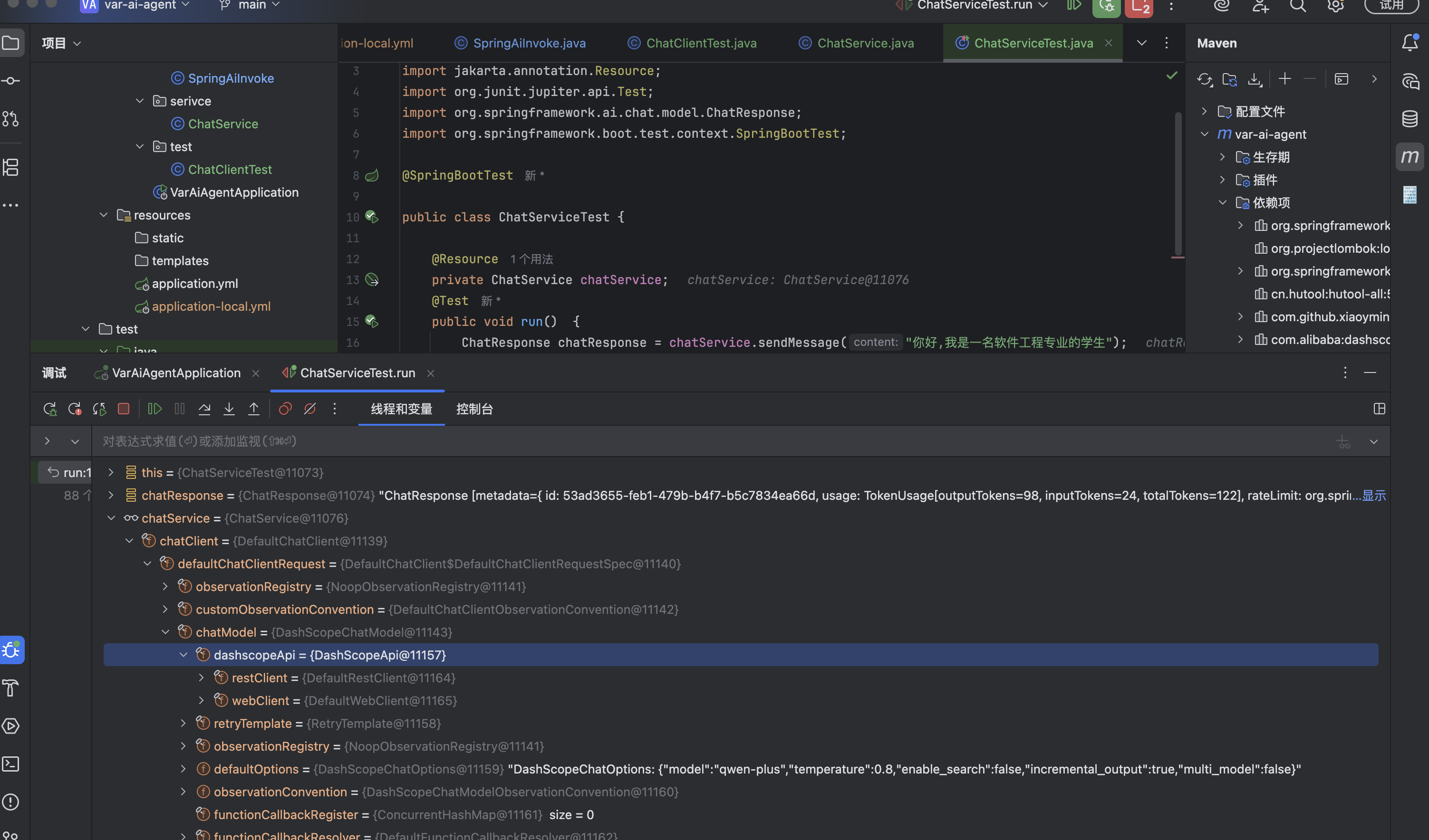Screen dimensions: 1429x840
Task: Step over in debug toolbar
Action: (204, 409)
